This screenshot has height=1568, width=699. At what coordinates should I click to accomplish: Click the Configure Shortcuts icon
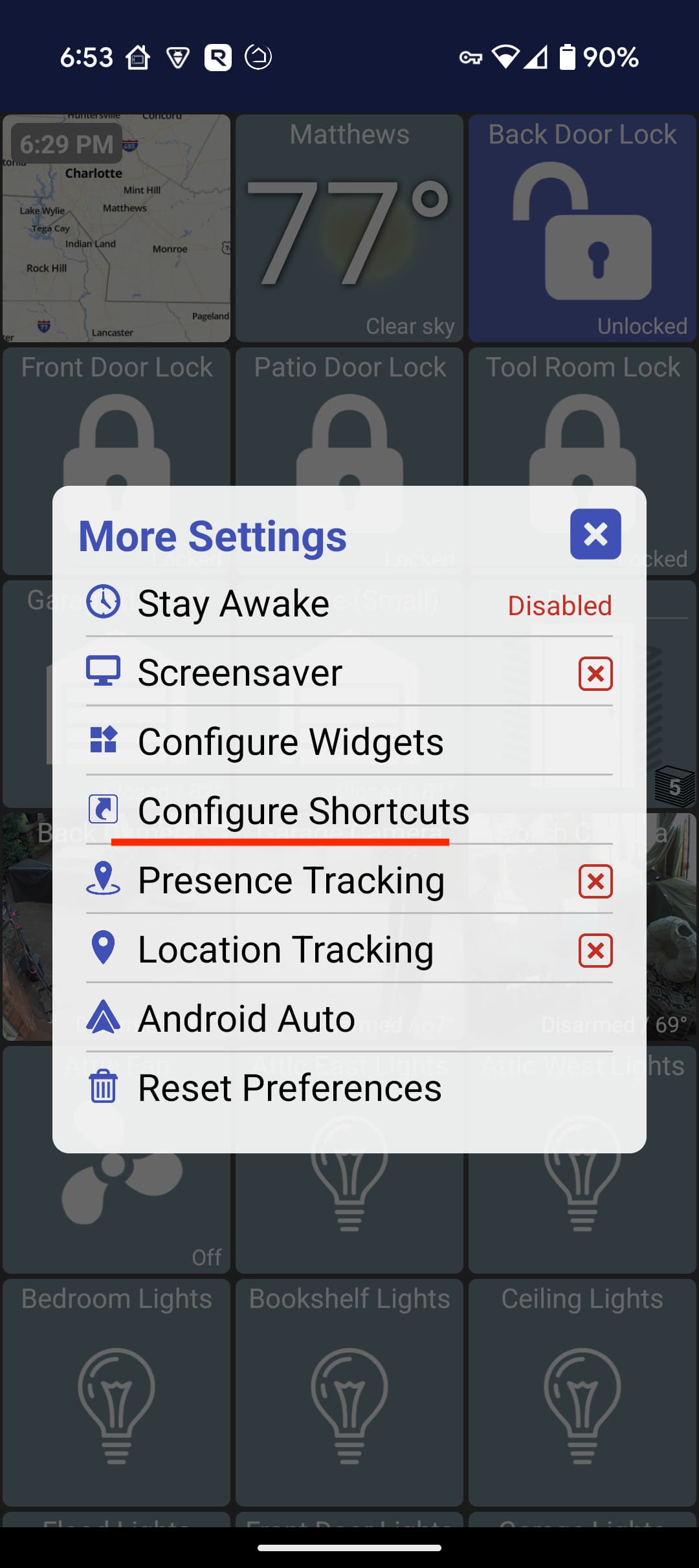[104, 809]
